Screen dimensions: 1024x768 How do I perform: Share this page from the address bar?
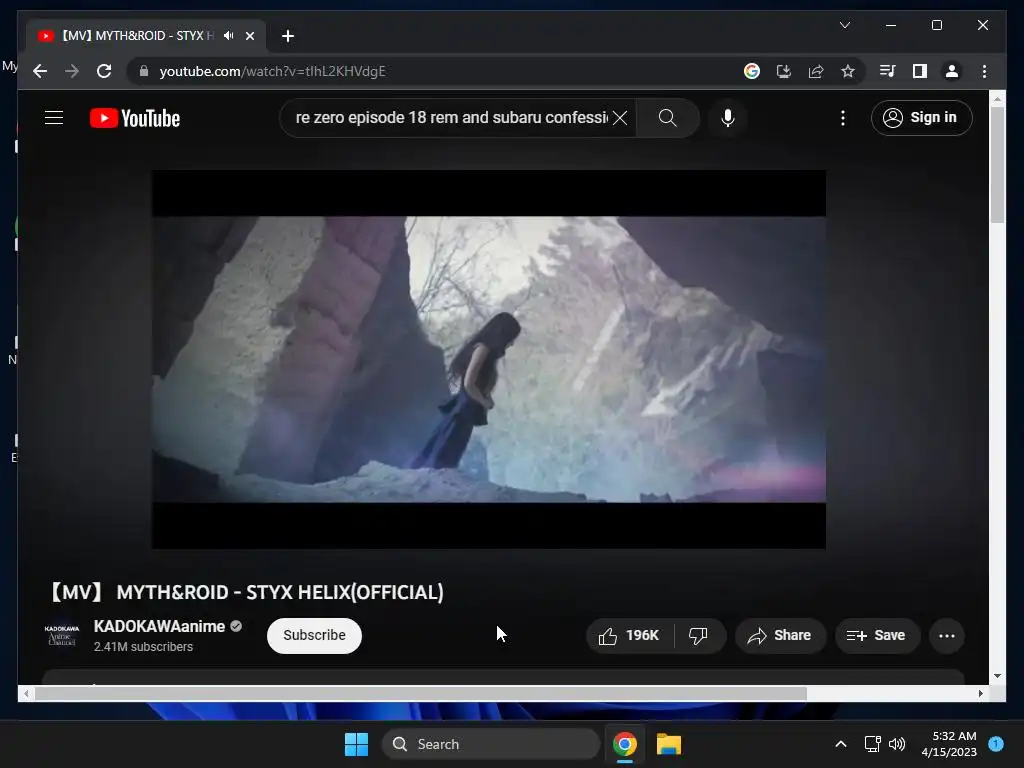(x=816, y=71)
